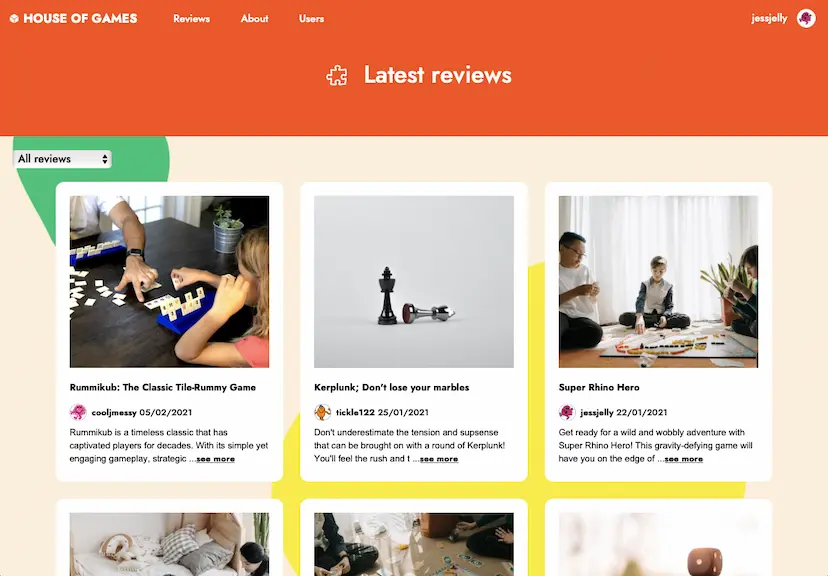Click the HOUSE OF GAMES site title
Viewport: 828px width, 576px height.
coord(80,18)
